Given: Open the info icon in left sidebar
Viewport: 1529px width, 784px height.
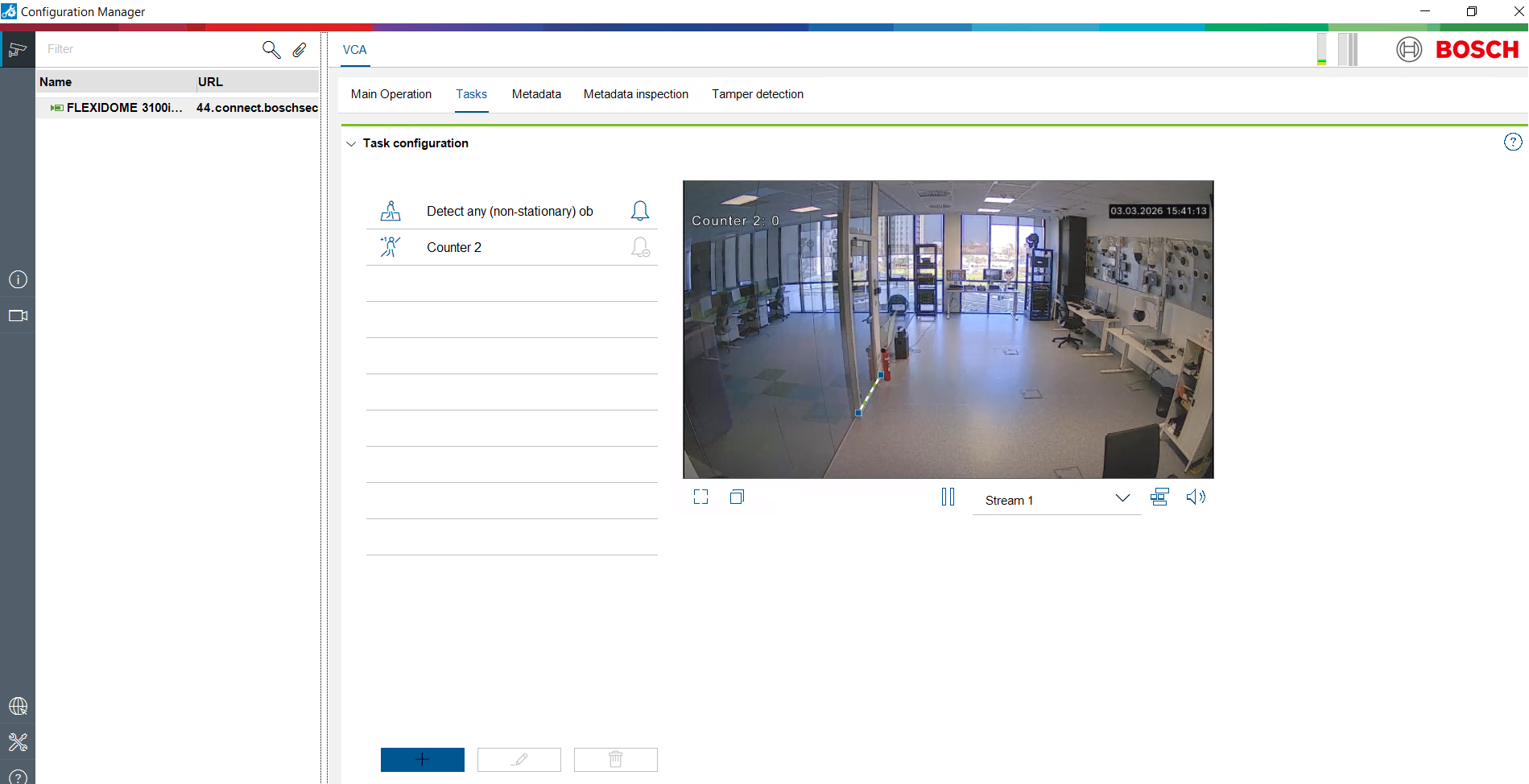Looking at the screenshot, I should [x=18, y=279].
